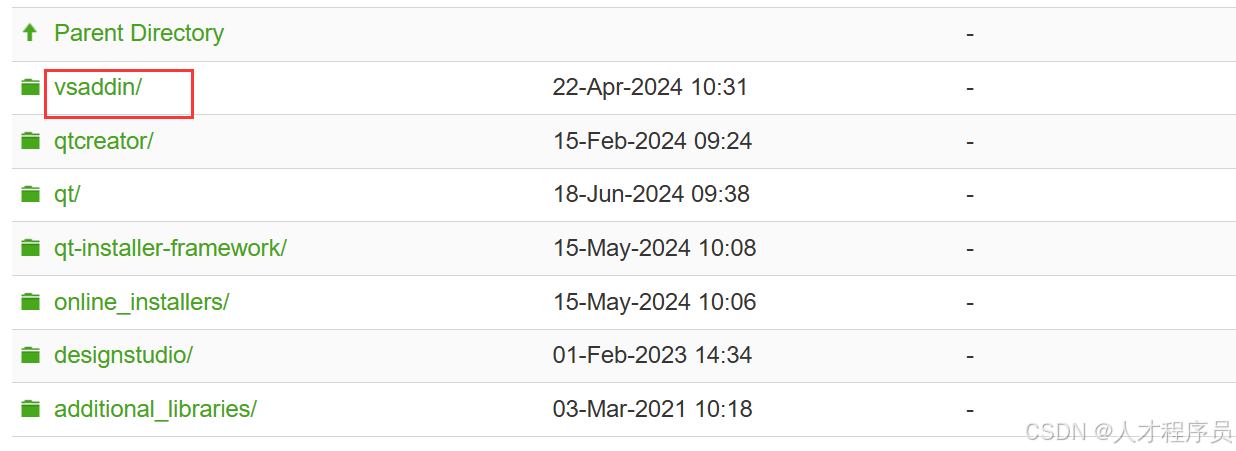1236x451 pixels.
Task: Open the qt/ directory link
Action: click(67, 194)
